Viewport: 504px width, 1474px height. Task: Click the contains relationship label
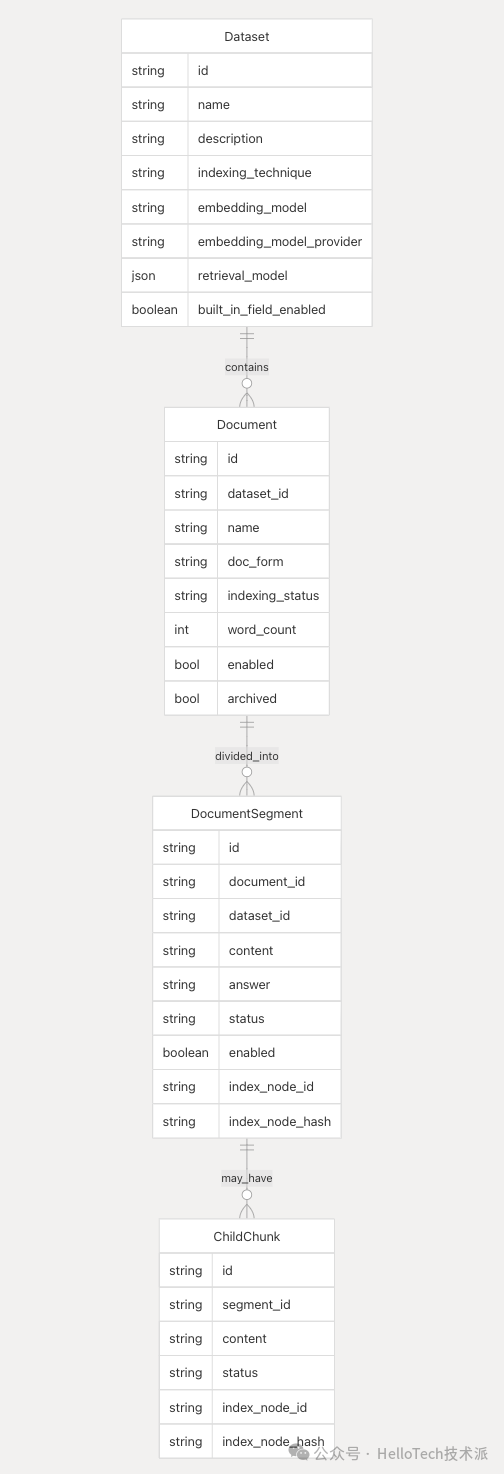click(x=247, y=367)
